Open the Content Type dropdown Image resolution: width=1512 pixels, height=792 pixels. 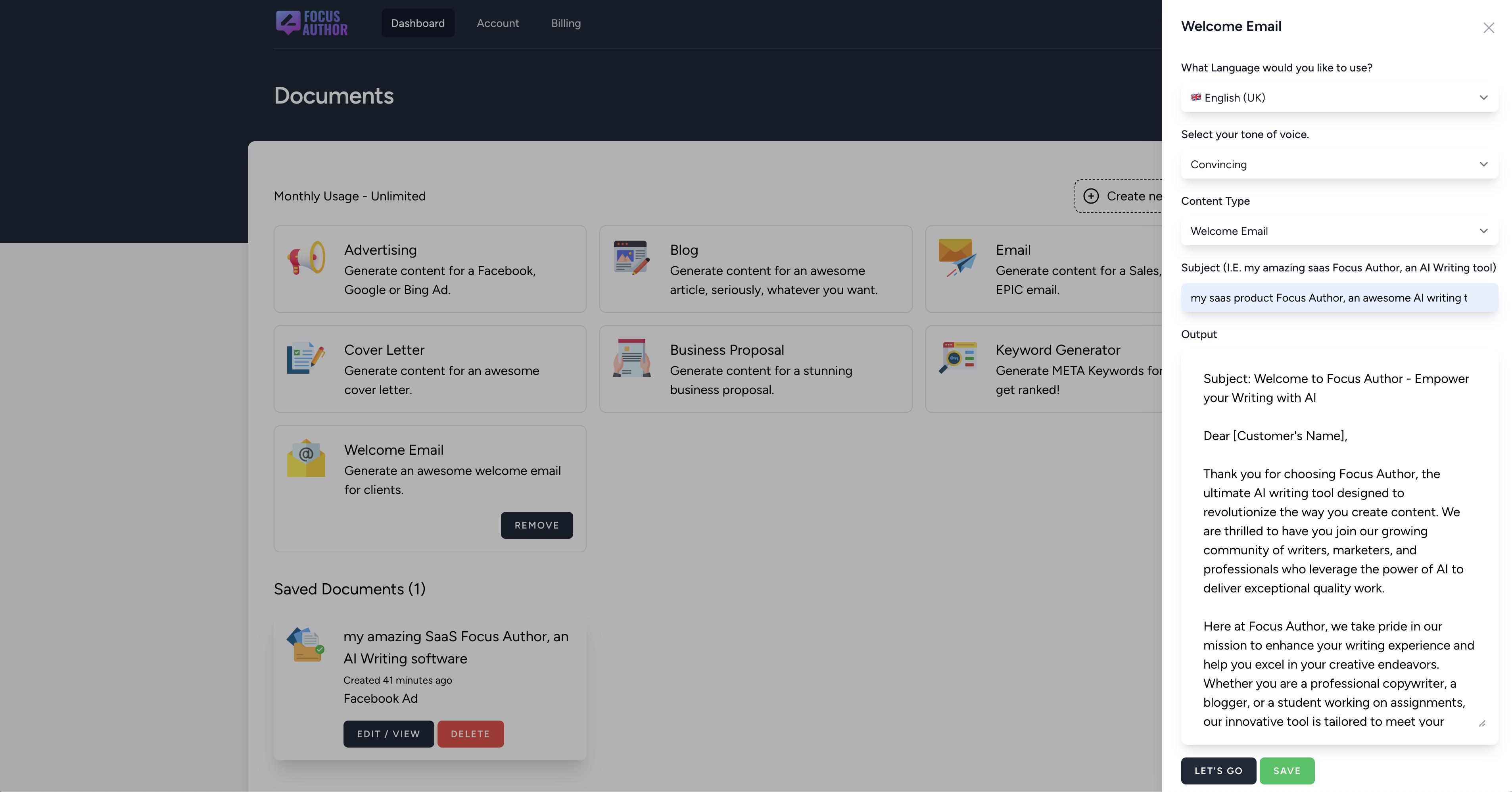click(1339, 231)
